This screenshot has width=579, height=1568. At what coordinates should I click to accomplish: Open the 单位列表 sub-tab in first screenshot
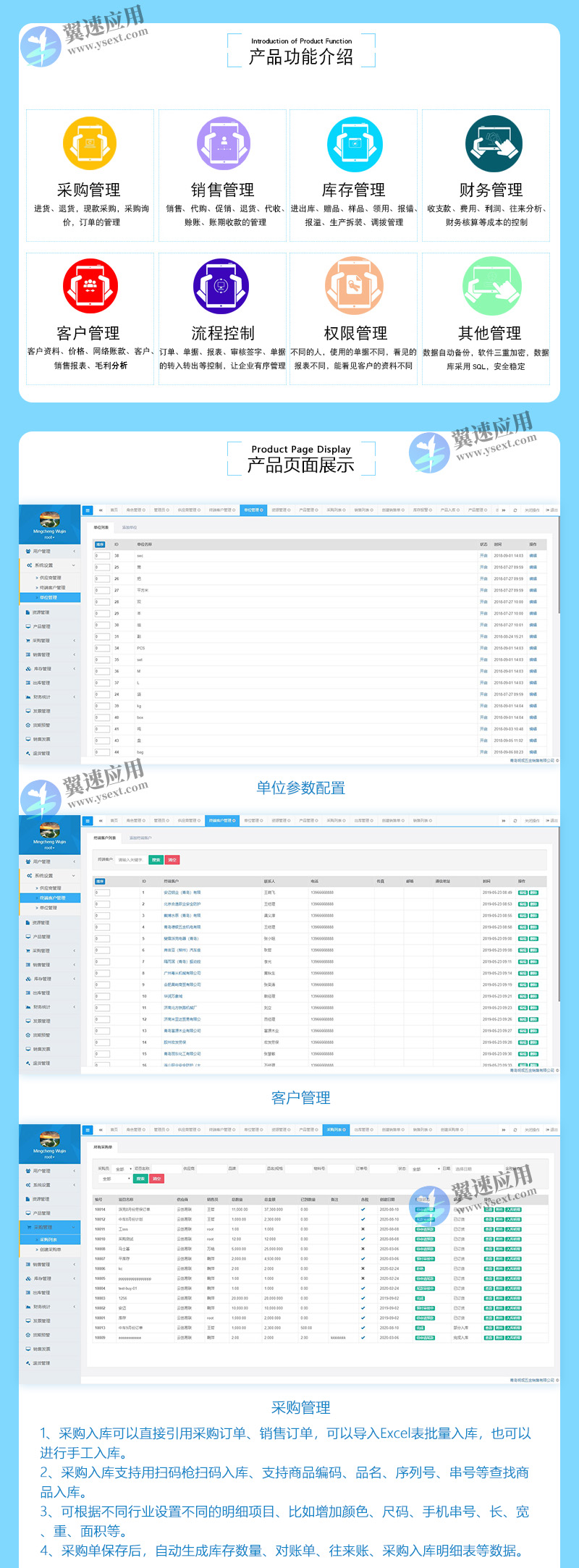coord(101,528)
